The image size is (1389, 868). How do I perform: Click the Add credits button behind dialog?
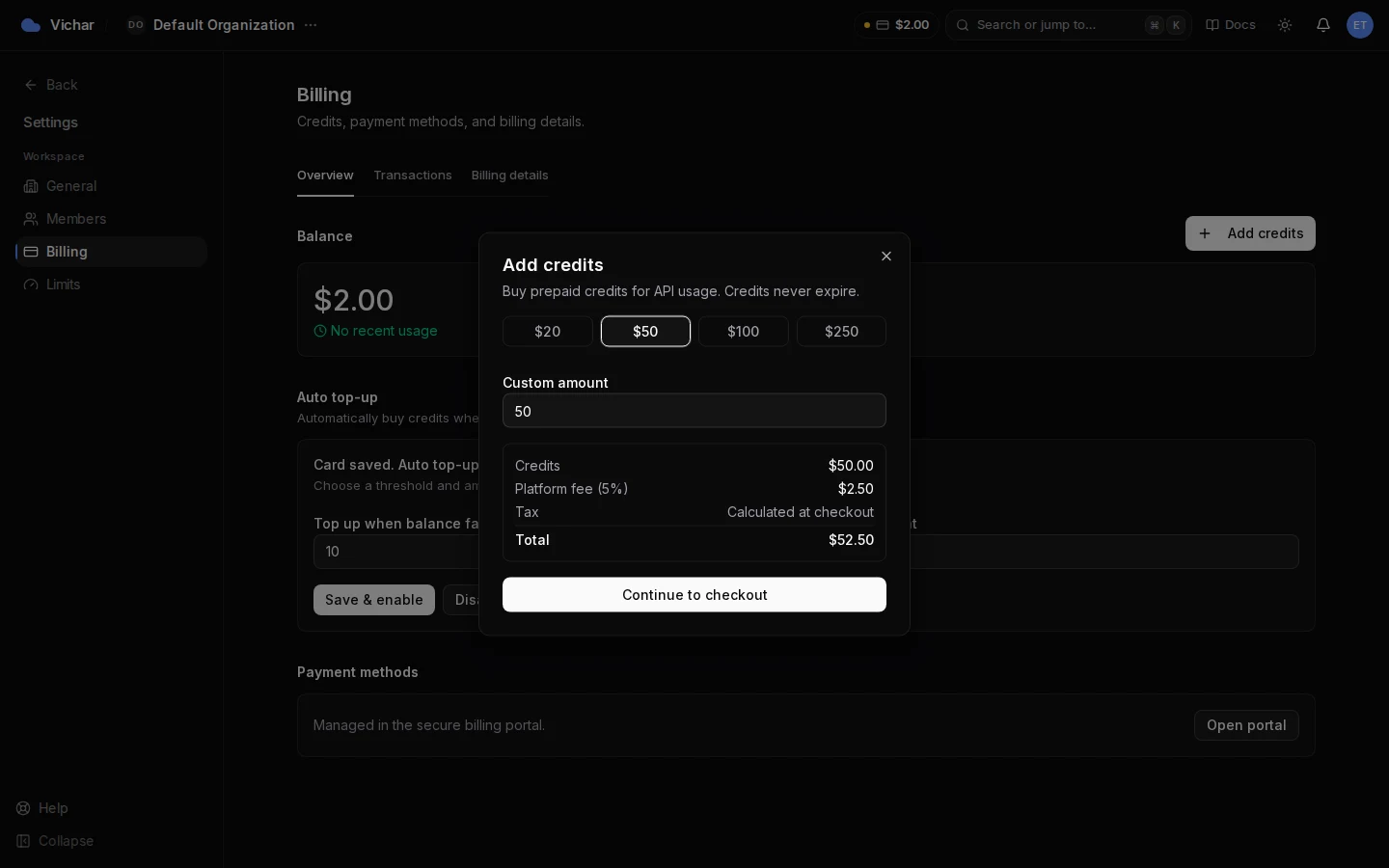(x=1250, y=233)
